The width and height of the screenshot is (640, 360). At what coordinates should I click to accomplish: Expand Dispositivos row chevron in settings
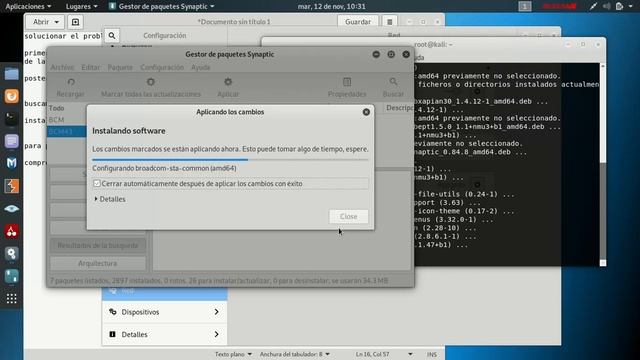click(x=216, y=312)
